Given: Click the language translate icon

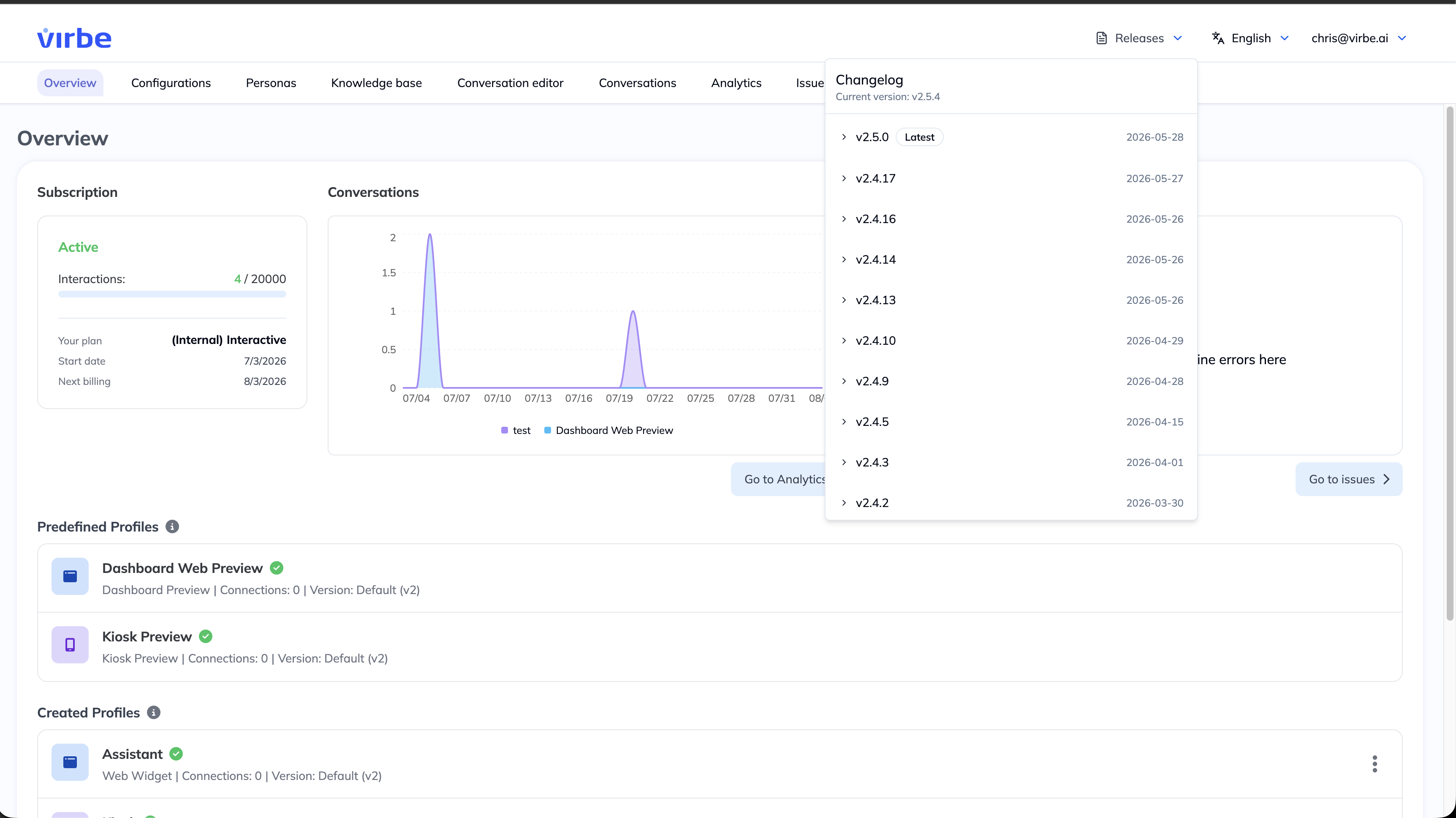Looking at the screenshot, I should click(1218, 38).
